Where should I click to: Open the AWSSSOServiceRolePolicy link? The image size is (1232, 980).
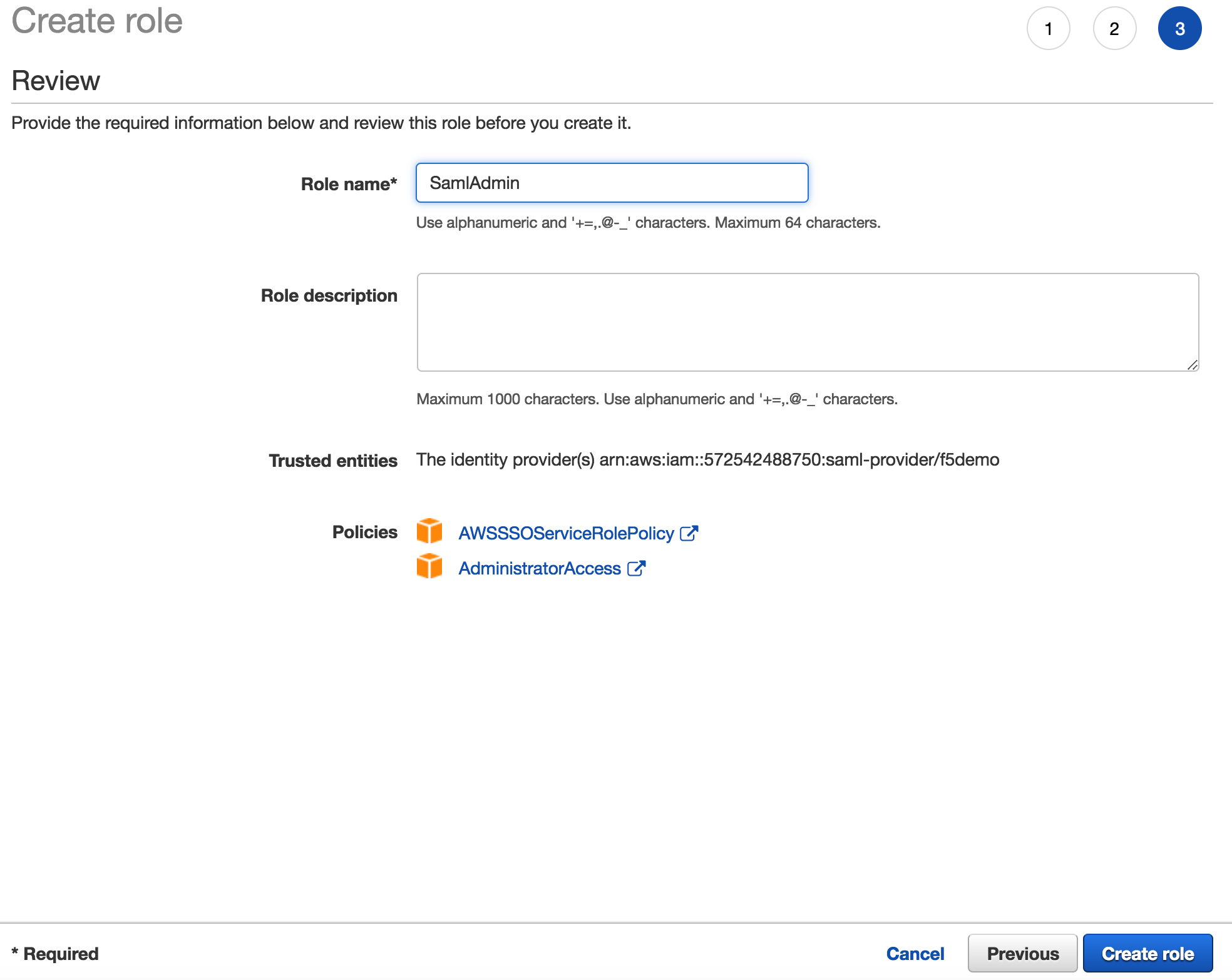click(567, 533)
